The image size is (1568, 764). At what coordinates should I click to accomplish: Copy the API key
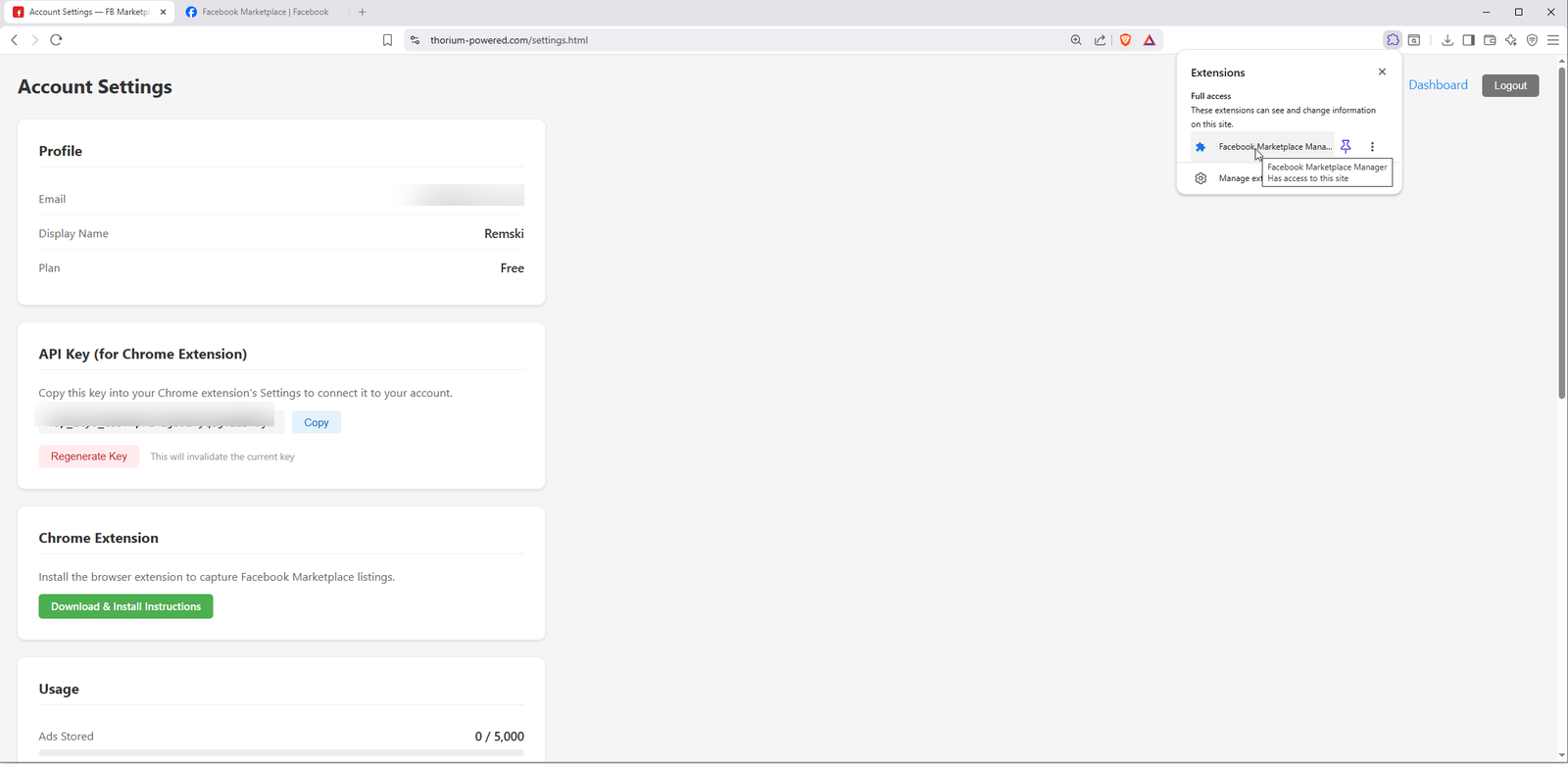pos(317,422)
